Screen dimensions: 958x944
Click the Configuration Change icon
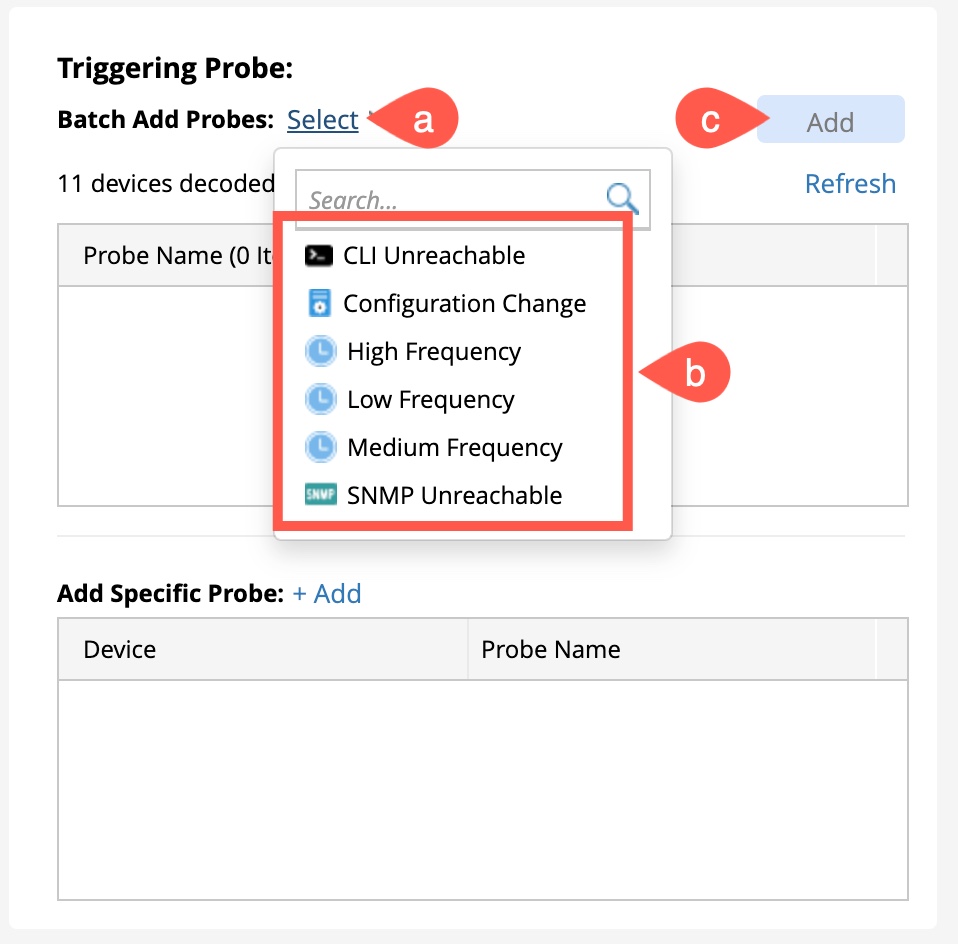tap(319, 303)
